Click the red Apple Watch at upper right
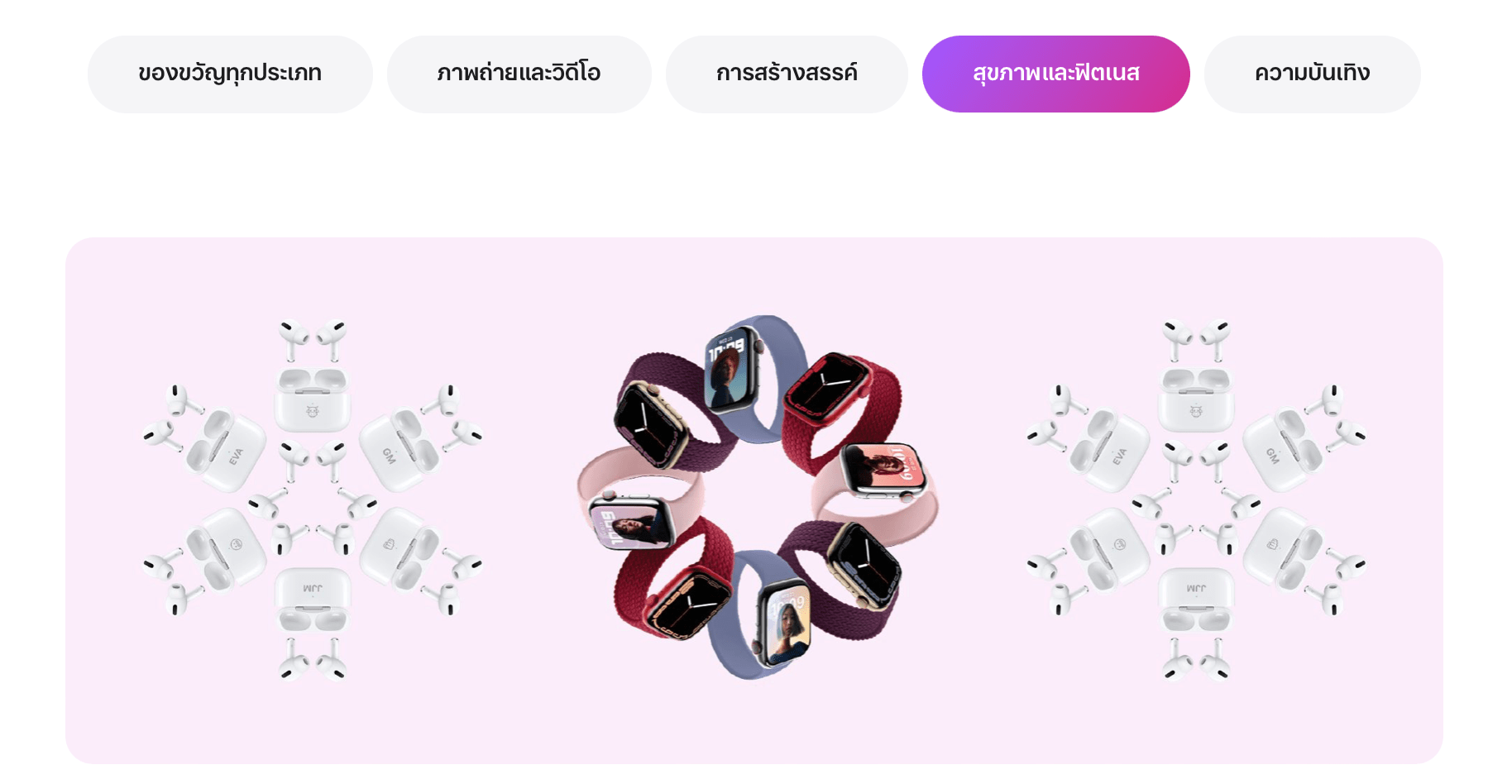 coord(827,390)
